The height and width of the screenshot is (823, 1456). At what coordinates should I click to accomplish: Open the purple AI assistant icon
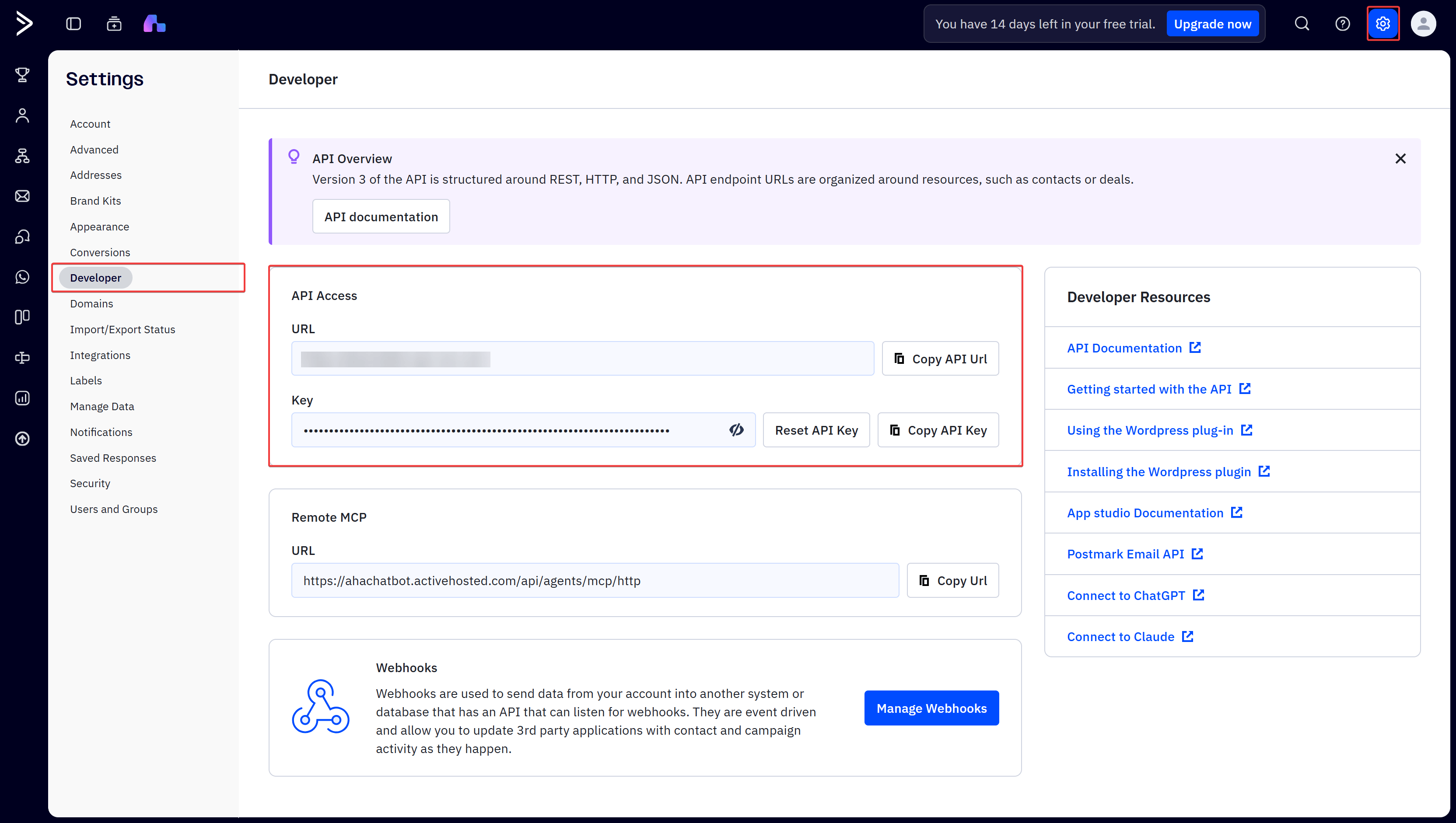click(x=154, y=24)
